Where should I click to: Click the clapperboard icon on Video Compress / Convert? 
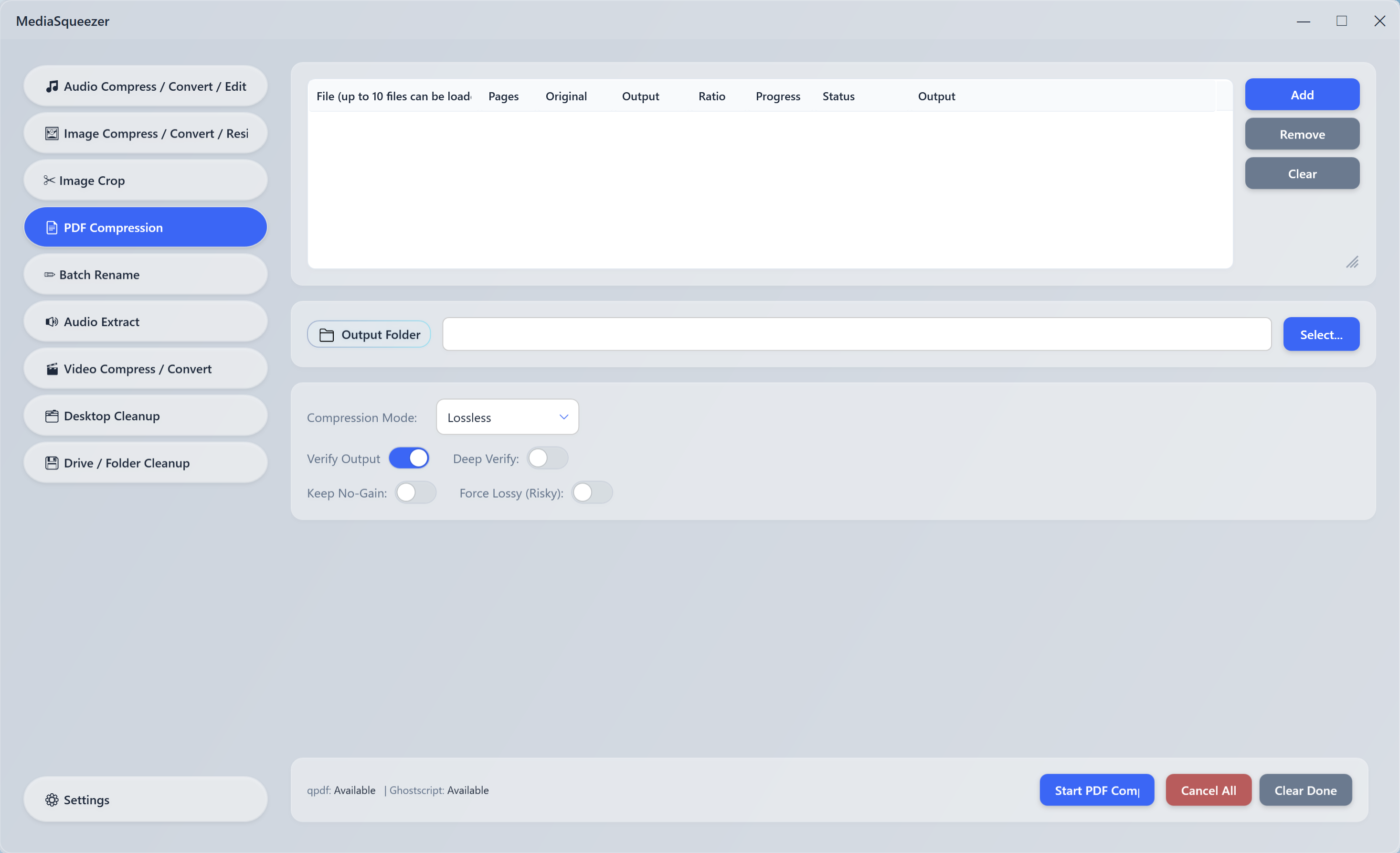[52, 368]
